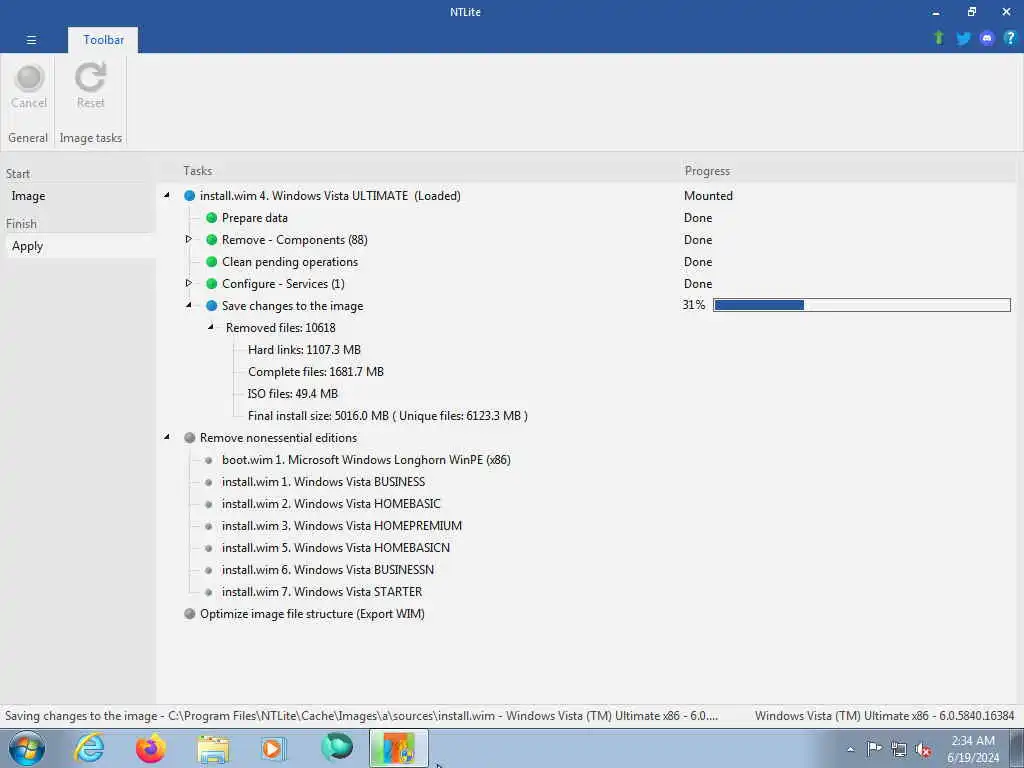Screen dimensions: 1024x768
Task: Click the small dot beside Vista STARTER
Action: tap(208, 592)
